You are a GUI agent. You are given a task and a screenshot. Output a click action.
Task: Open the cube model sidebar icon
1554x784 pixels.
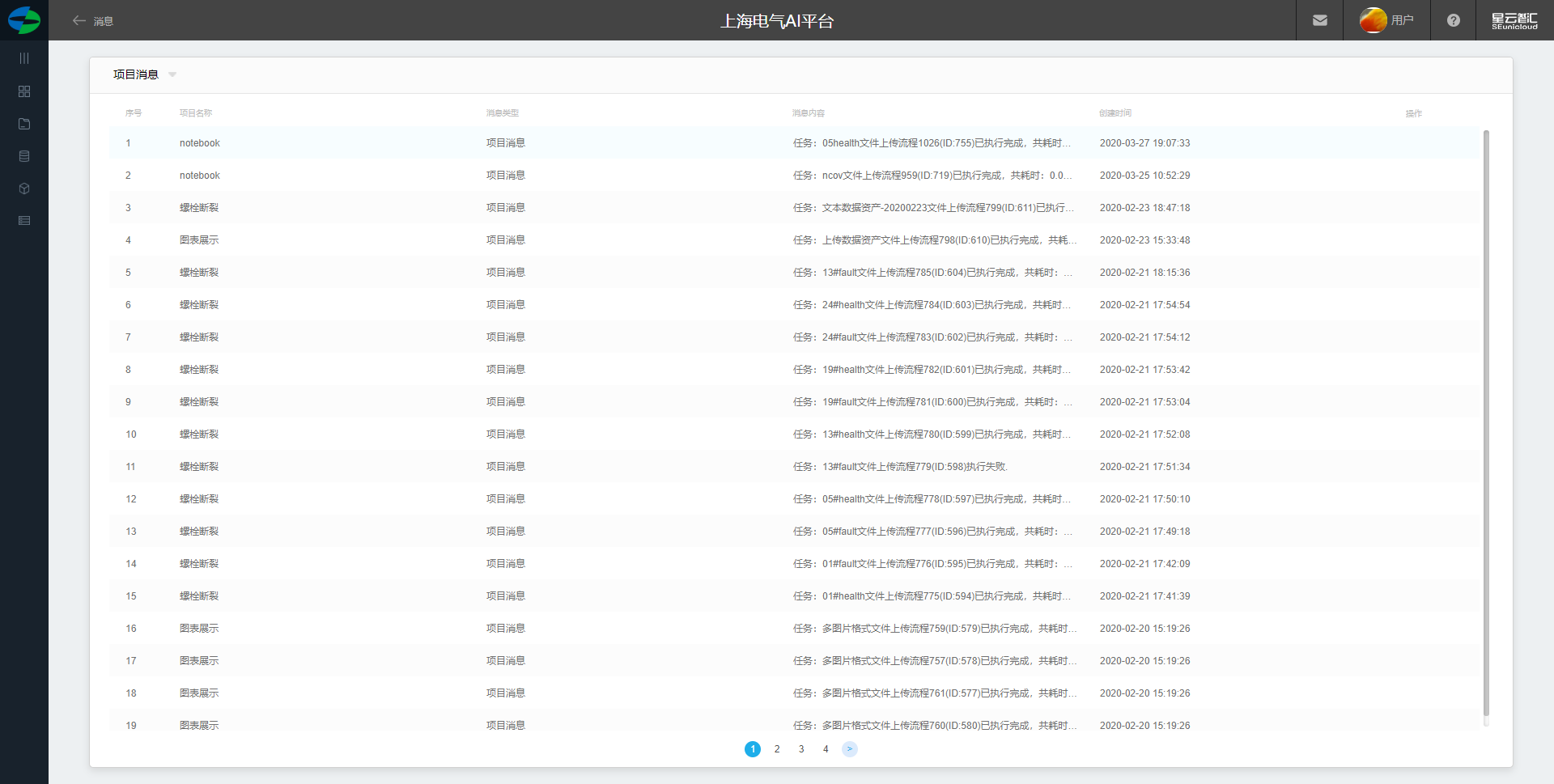tap(24, 189)
